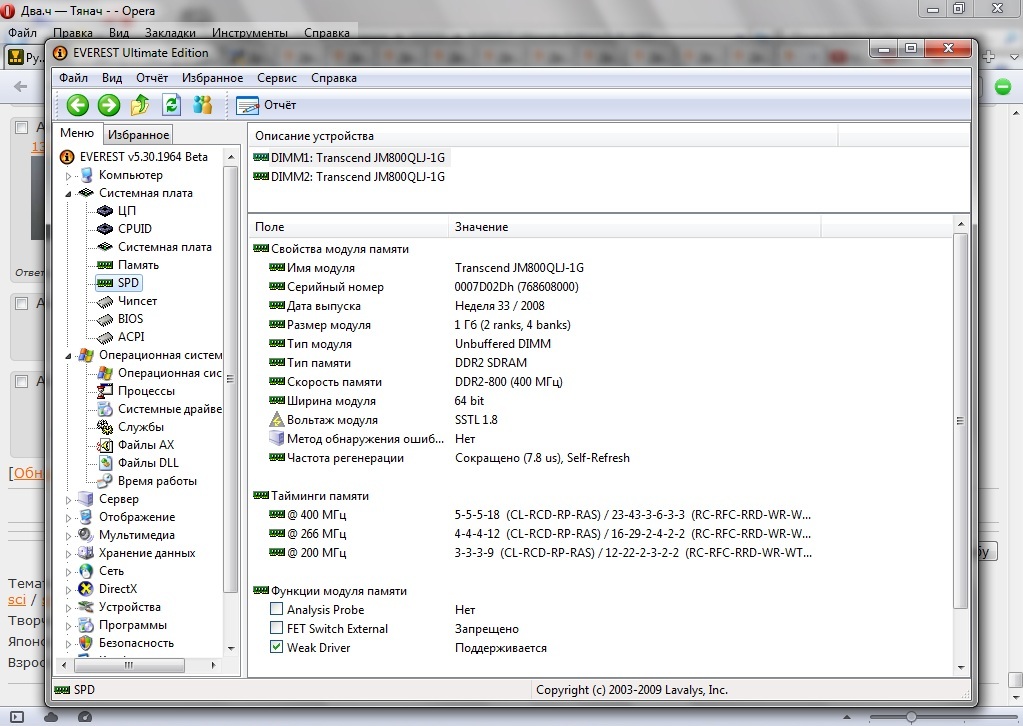1023x726 pixels.
Task: Expand the Отображение tree node
Action: click(69, 518)
